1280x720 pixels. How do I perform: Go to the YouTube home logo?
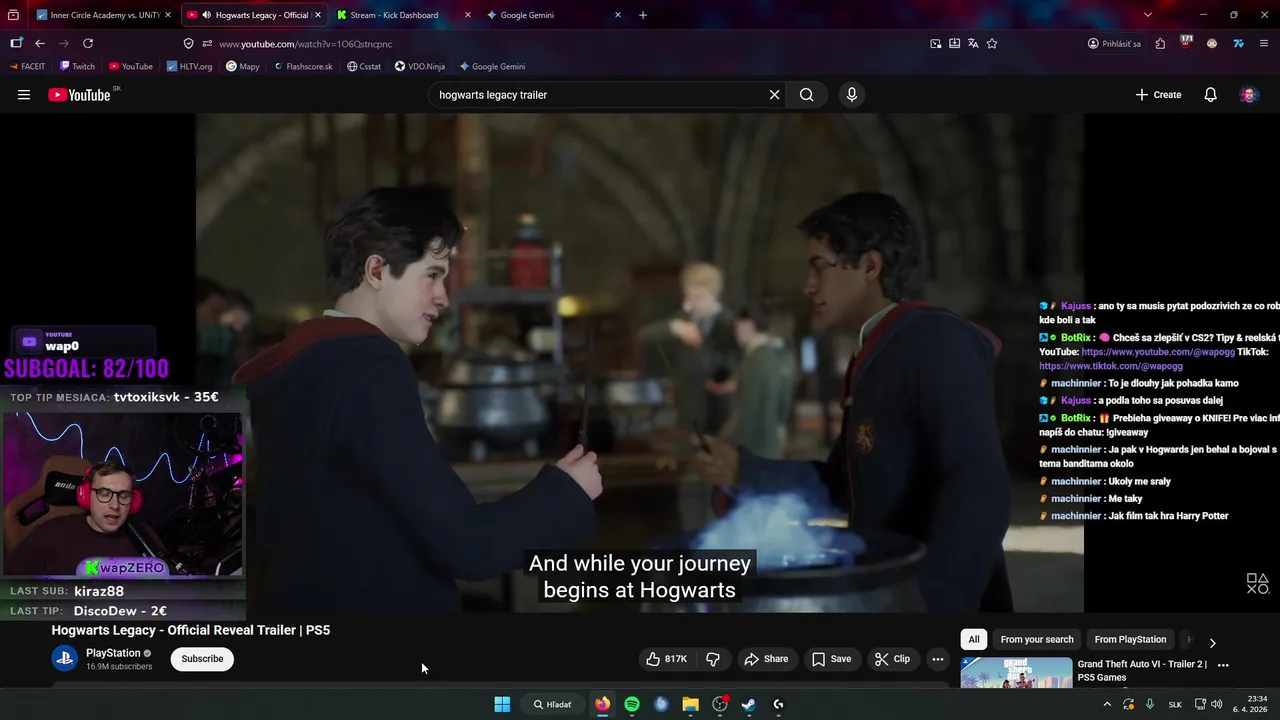[x=79, y=95]
